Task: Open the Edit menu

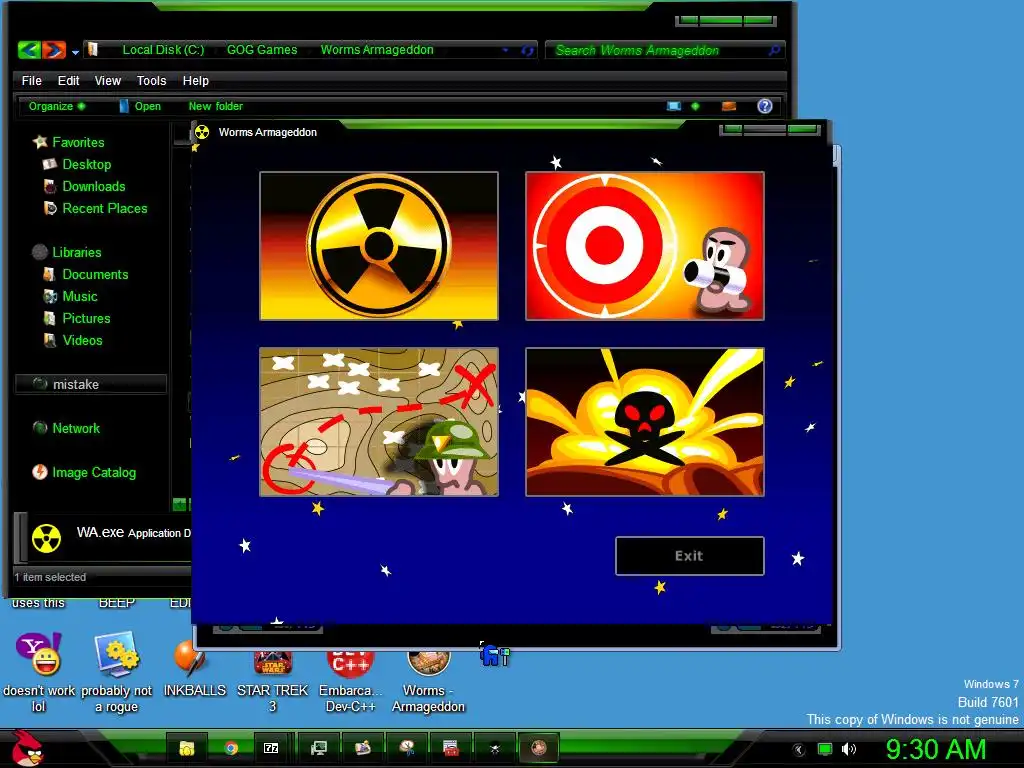Action: click(x=68, y=80)
